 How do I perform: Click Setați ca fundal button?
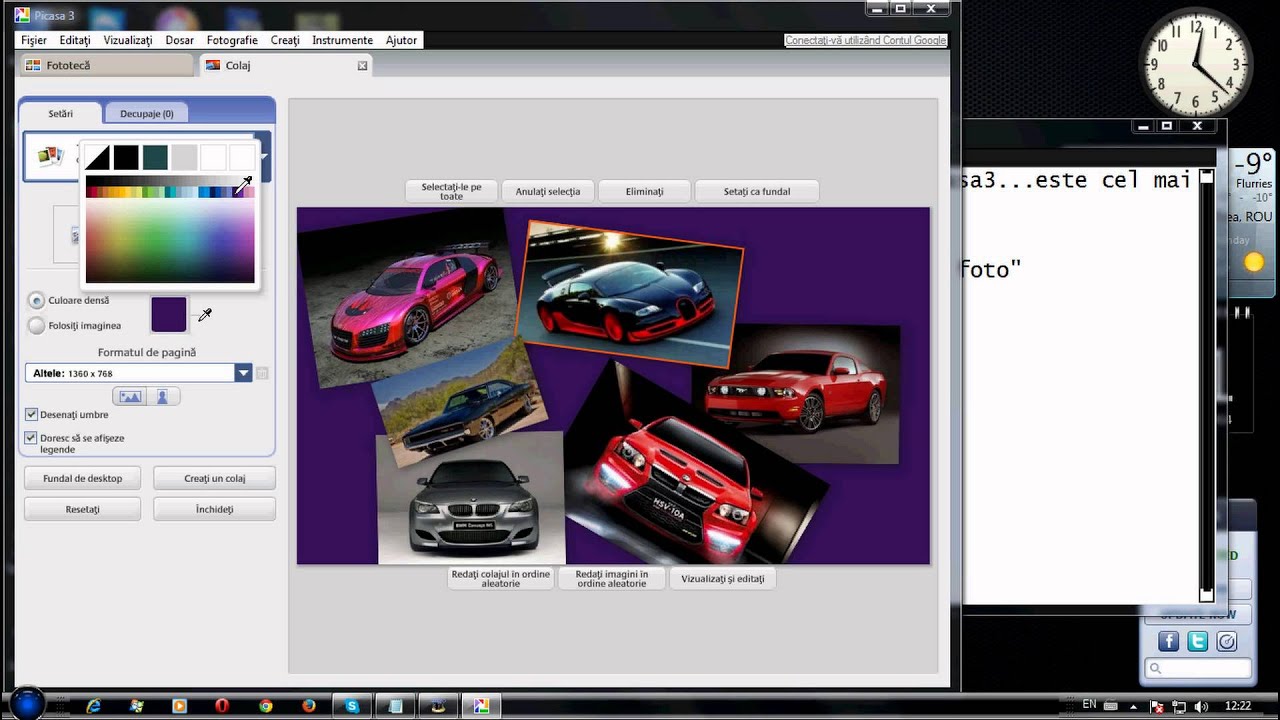757,191
